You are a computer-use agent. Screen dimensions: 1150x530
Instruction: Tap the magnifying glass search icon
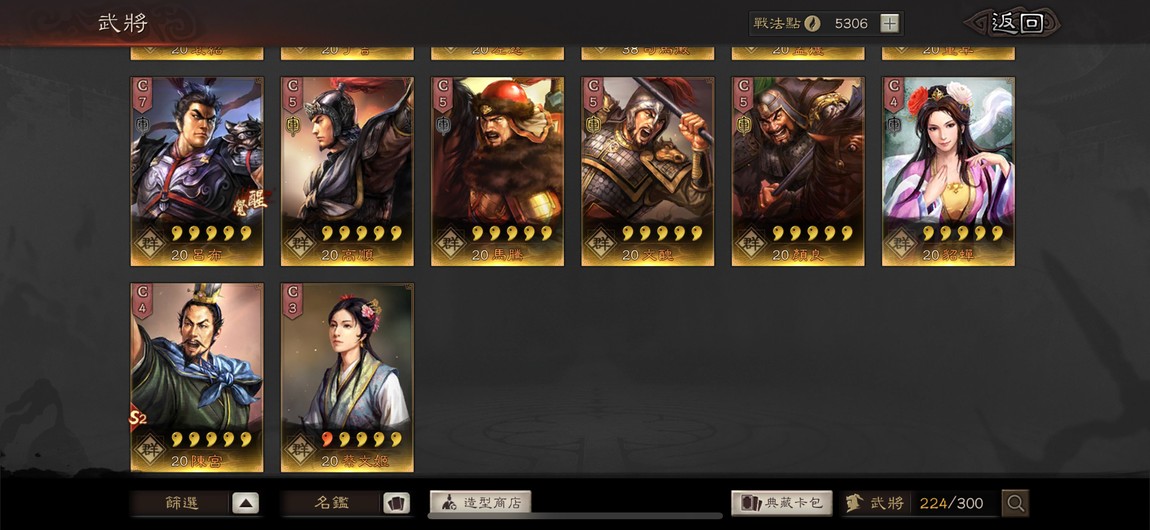point(1016,503)
